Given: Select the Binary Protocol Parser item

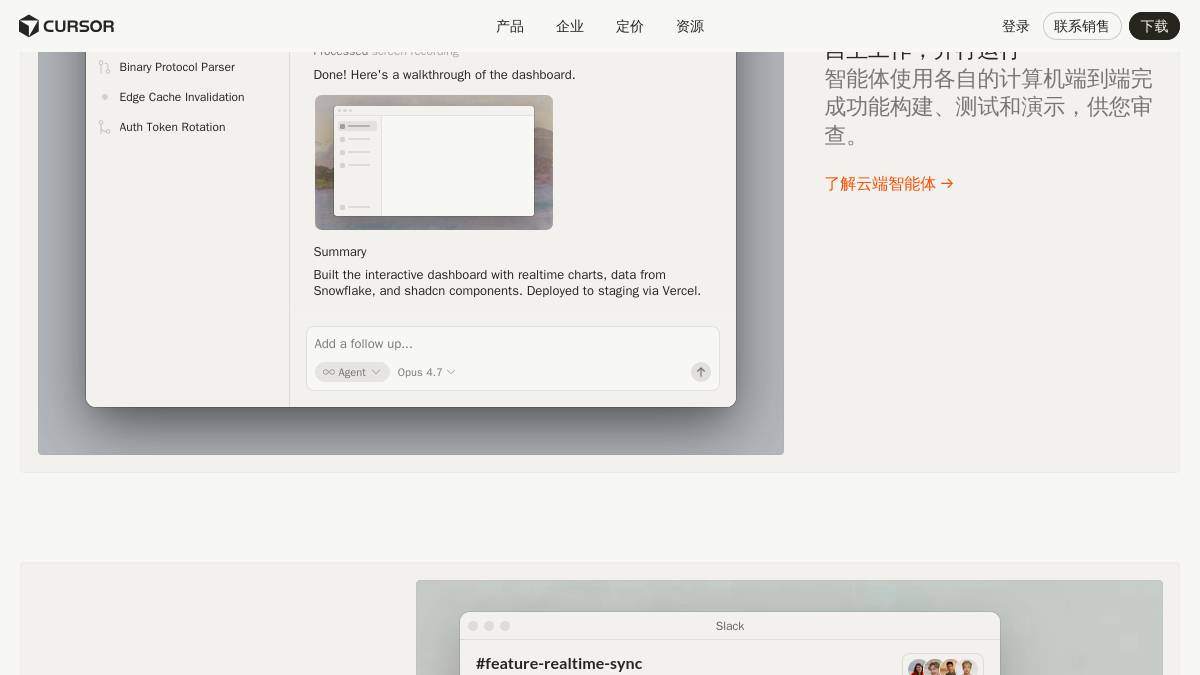Looking at the screenshot, I should click(x=177, y=67).
